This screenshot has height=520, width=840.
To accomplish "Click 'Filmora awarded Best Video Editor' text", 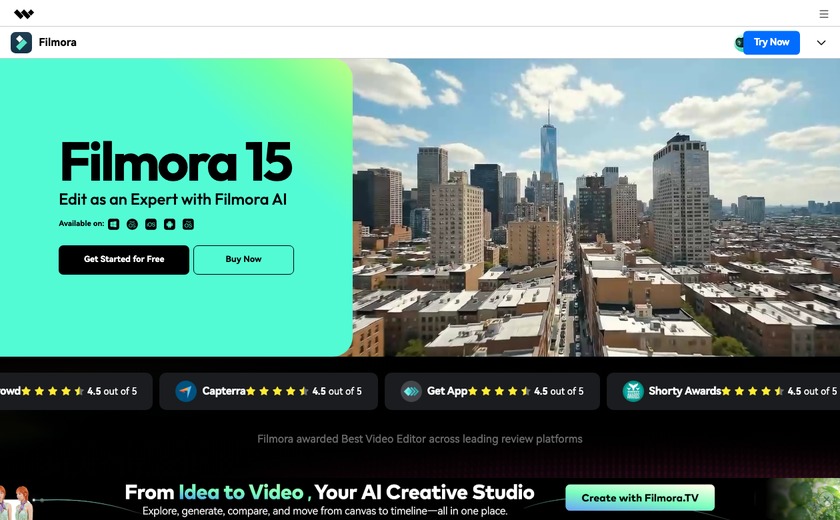I will (419, 439).
